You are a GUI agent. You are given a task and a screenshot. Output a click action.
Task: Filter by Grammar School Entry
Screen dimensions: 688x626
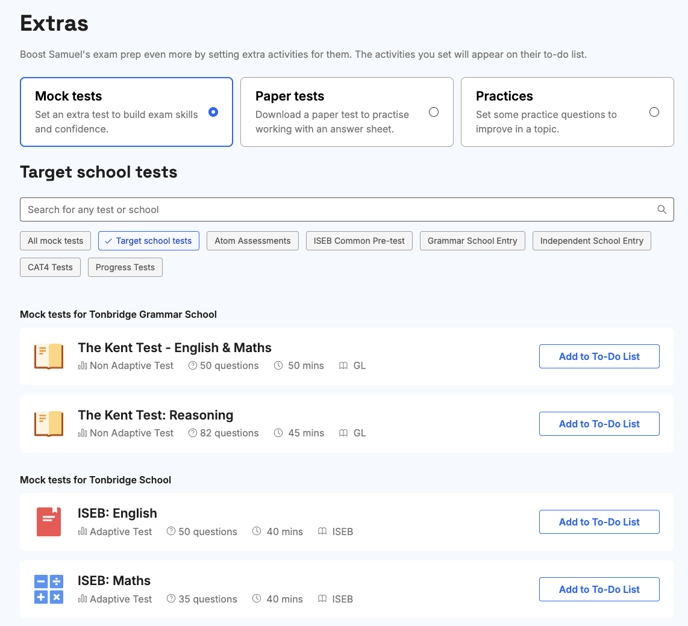click(x=472, y=241)
